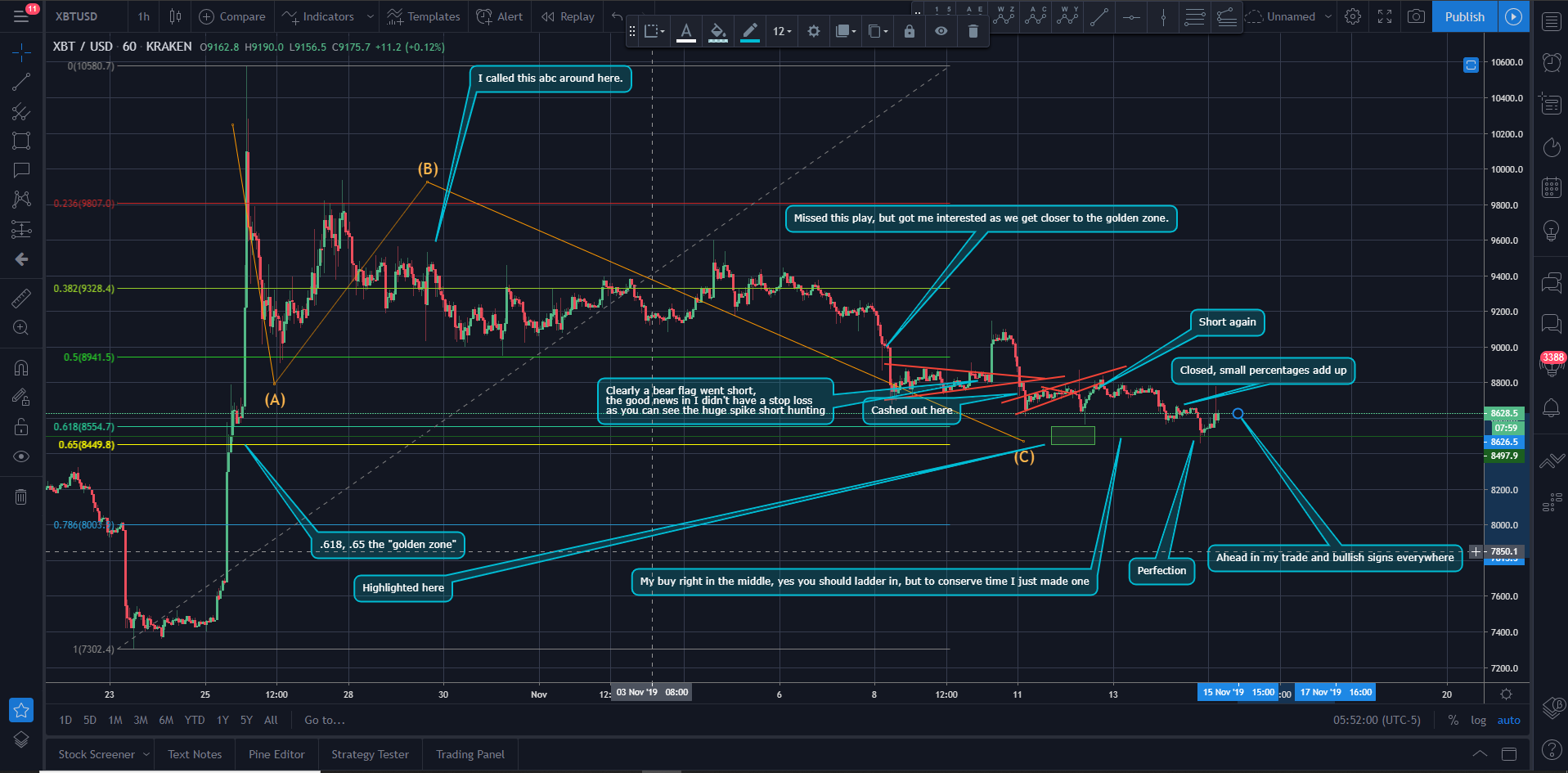This screenshot has height=773, width=1568.
Task: Hide all drawings with eye icon in left sidebar
Action: (x=21, y=456)
